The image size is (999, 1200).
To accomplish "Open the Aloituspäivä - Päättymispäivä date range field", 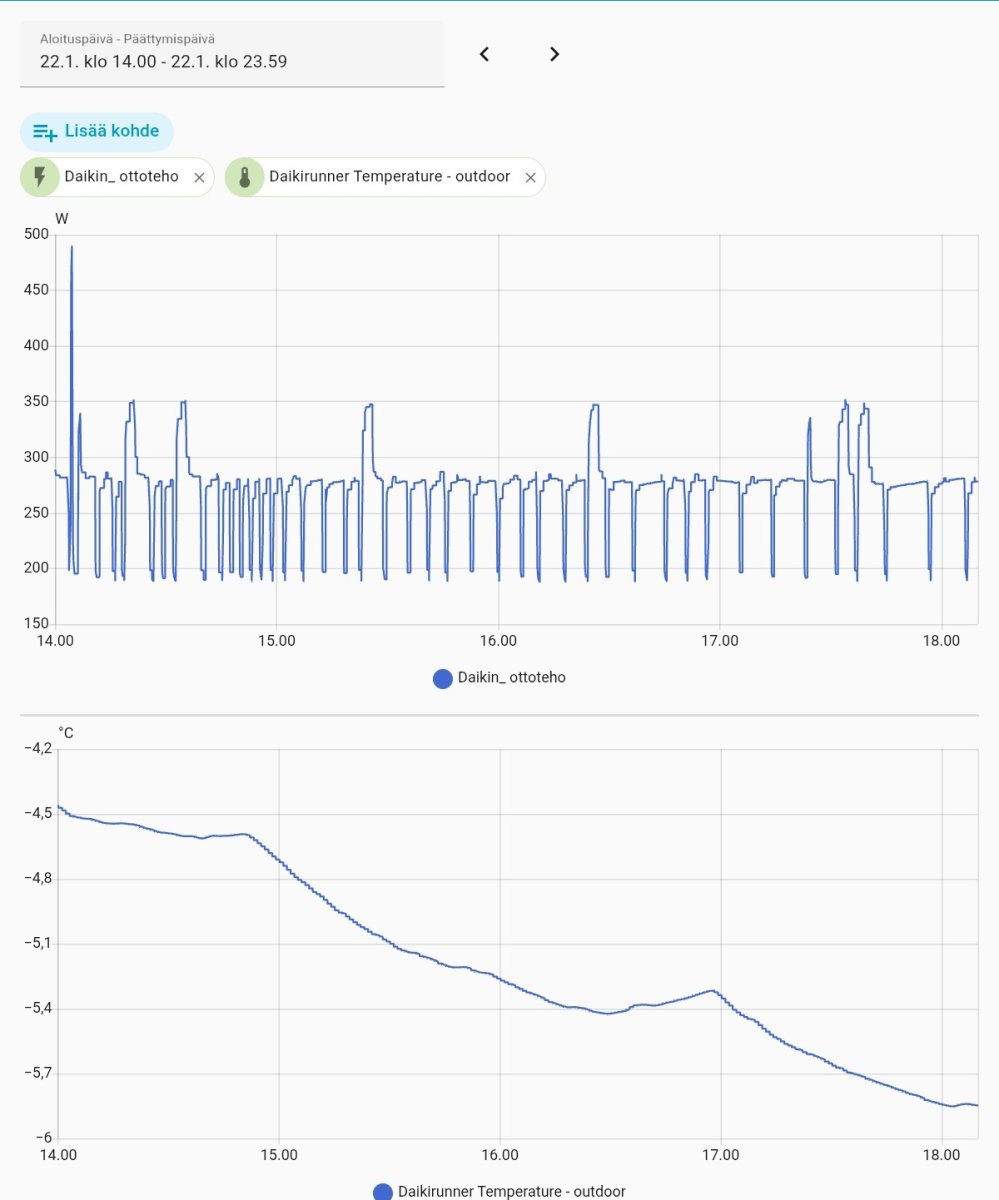I will pyautogui.click(x=231, y=54).
